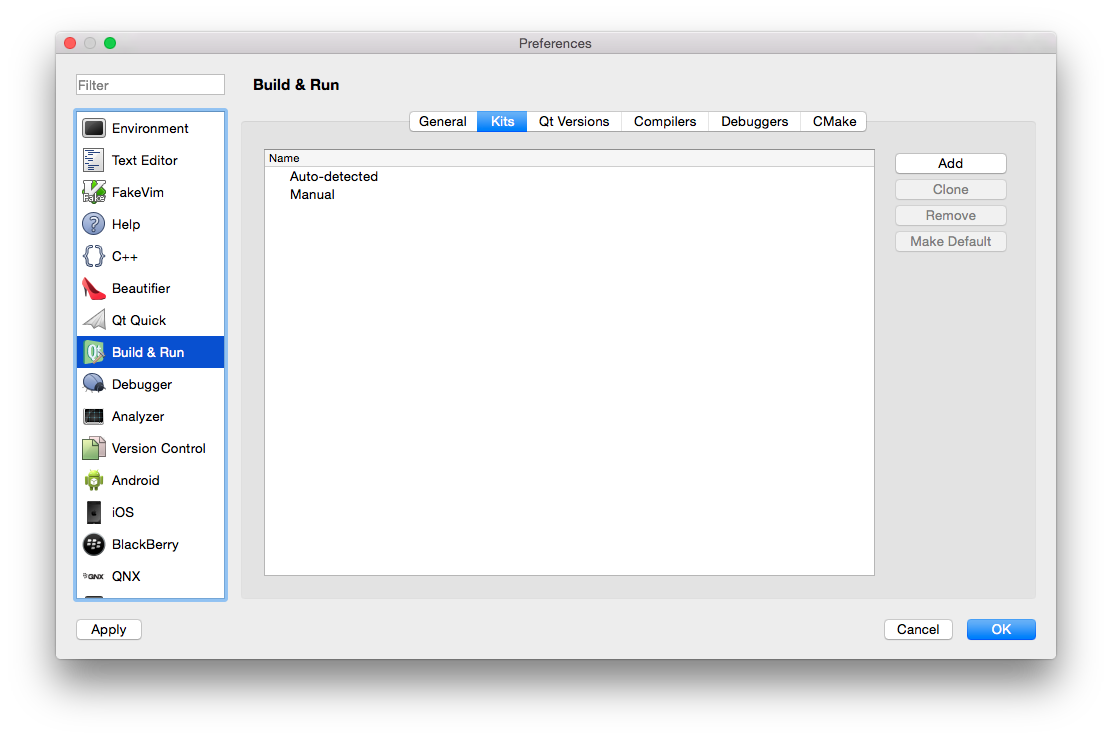Viewport: 1112px width, 739px height.
Task: Confirm preferences with OK button
Action: 1001,630
